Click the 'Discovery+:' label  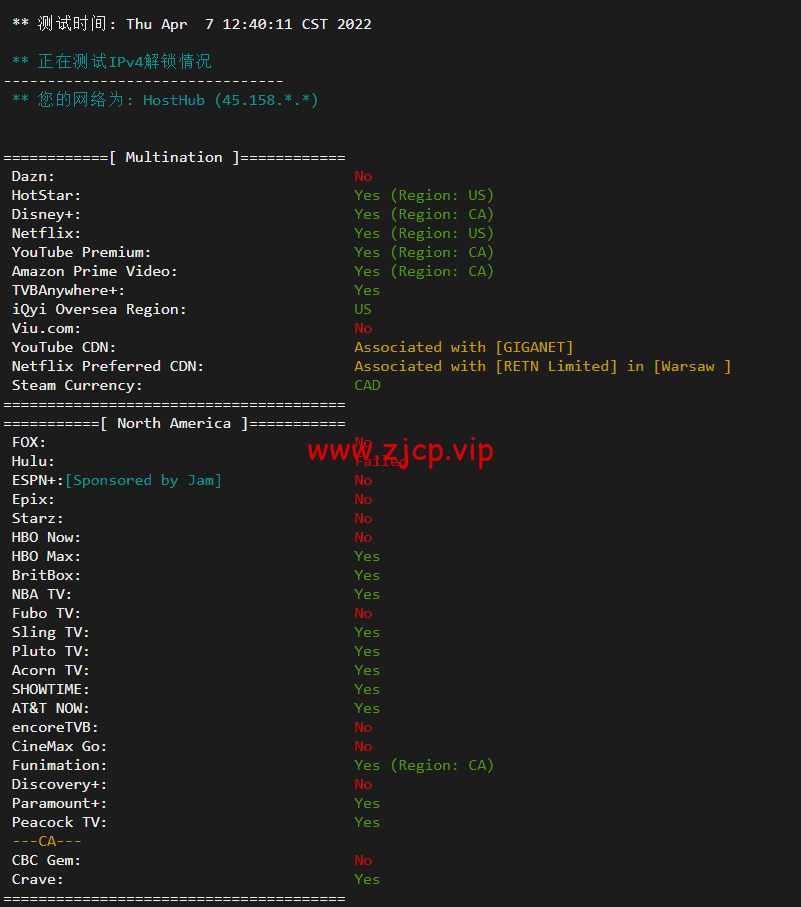(x=60, y=785)
